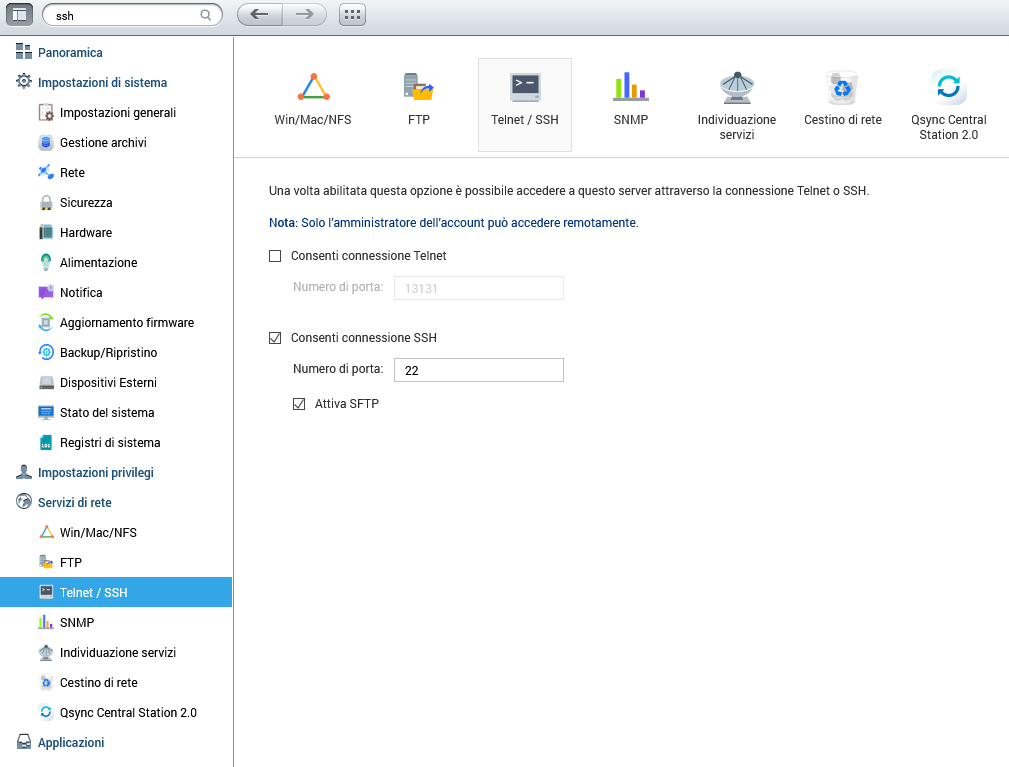Disable the Consenti connessione SSH checkbox
Image resolution: width=1009 pixels, height=767 pixels.
pyautogui.click(x=276, y=338)
